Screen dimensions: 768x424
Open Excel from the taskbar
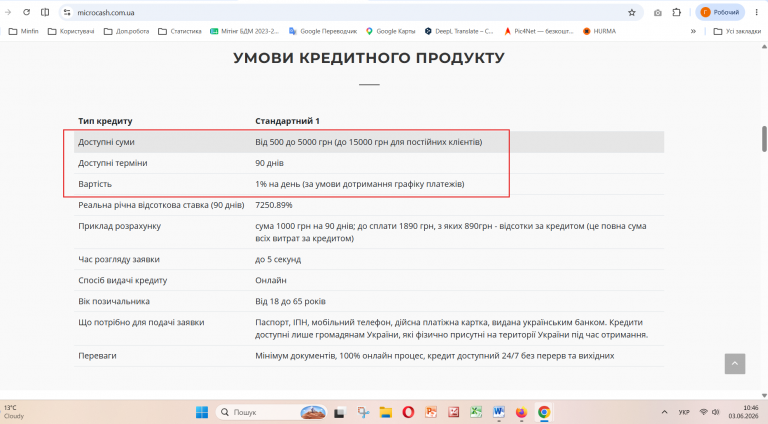point(476,412)
